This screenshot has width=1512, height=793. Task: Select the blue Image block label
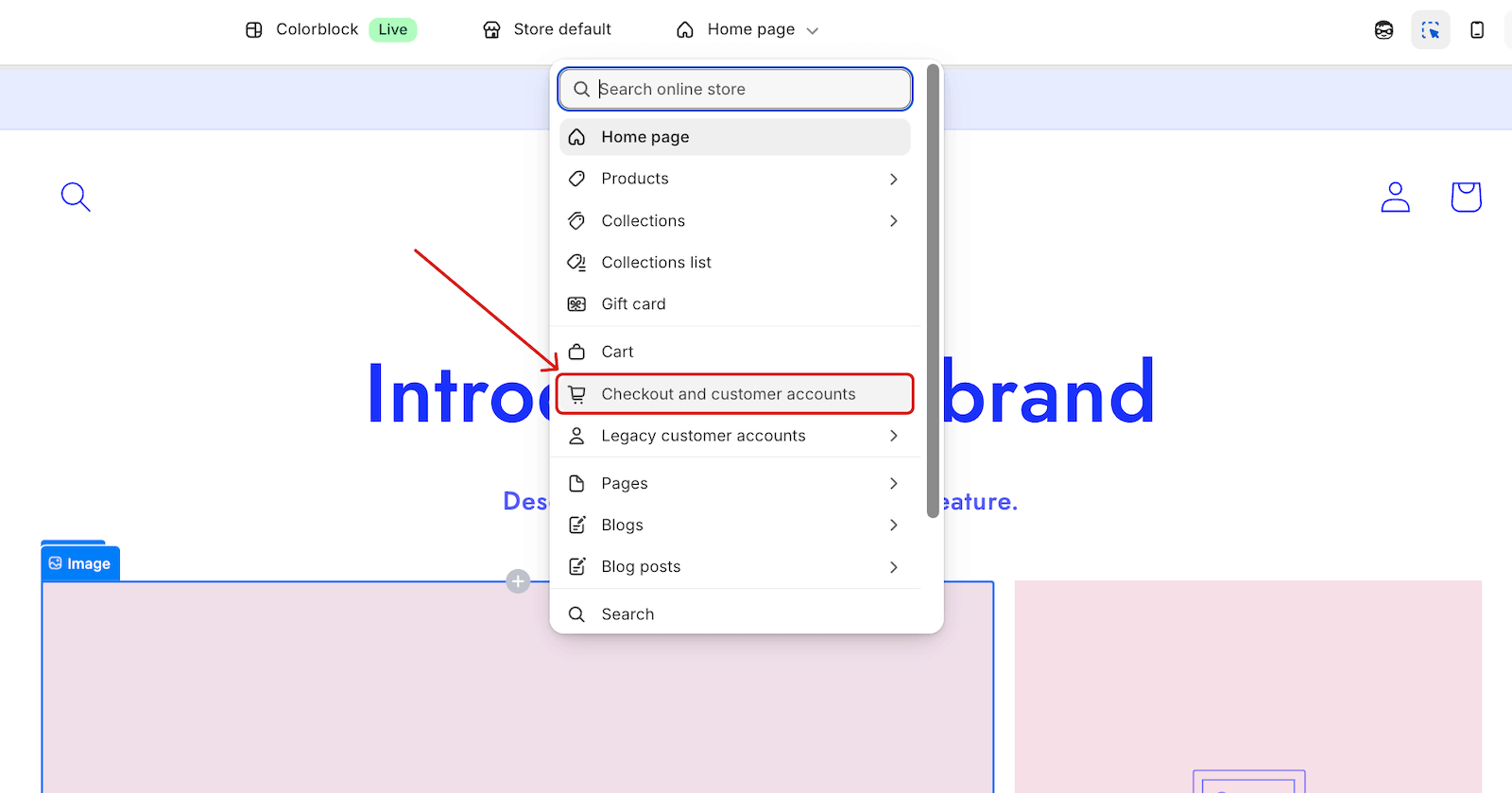click(80, 563)
